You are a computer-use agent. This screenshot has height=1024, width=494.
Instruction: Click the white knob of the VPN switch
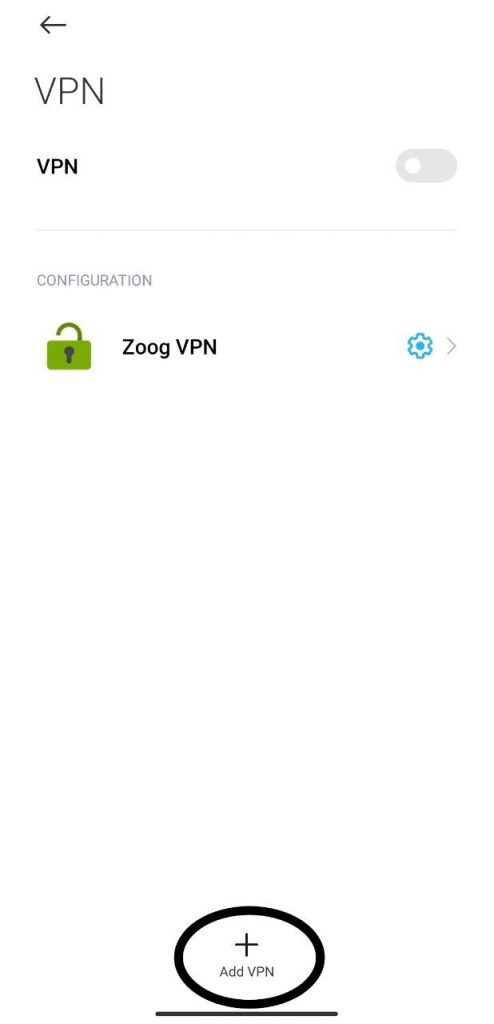tap(412, 166)
